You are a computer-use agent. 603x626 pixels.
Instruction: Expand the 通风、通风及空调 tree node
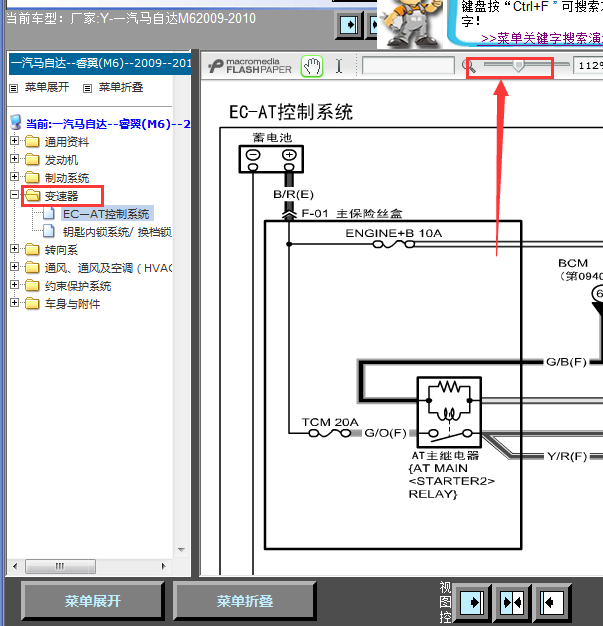coord(15,267)
